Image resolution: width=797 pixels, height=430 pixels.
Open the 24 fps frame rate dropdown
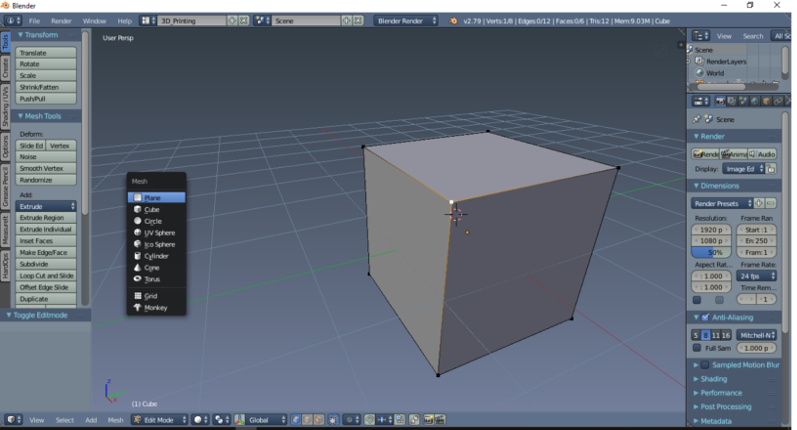pos(756,276)
